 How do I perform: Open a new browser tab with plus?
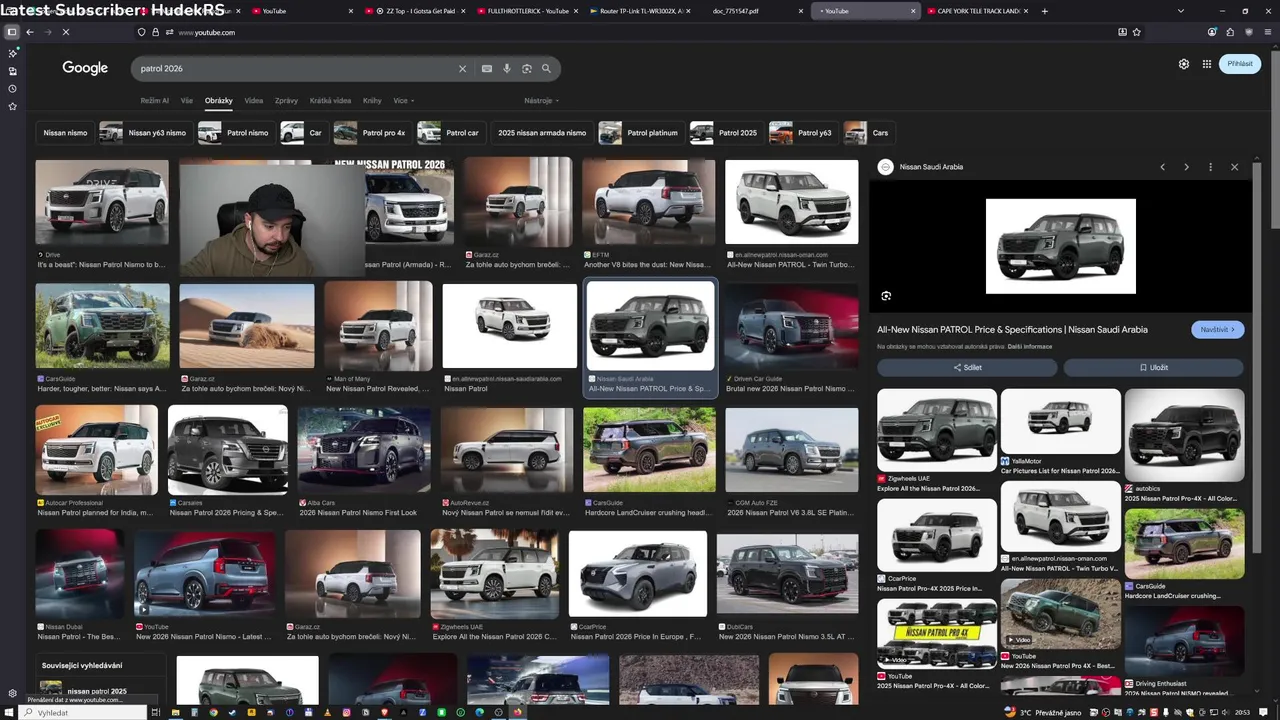1045,11
